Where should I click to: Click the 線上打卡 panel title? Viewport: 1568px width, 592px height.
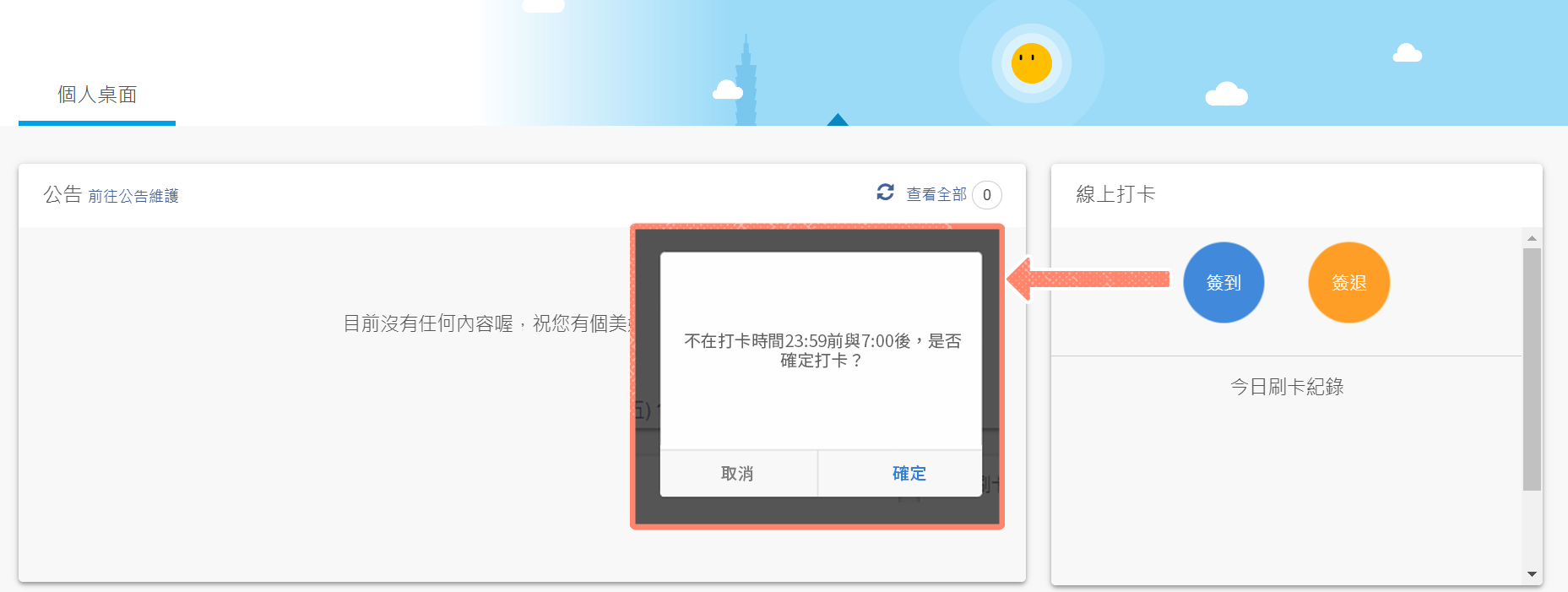(1115, 194)
